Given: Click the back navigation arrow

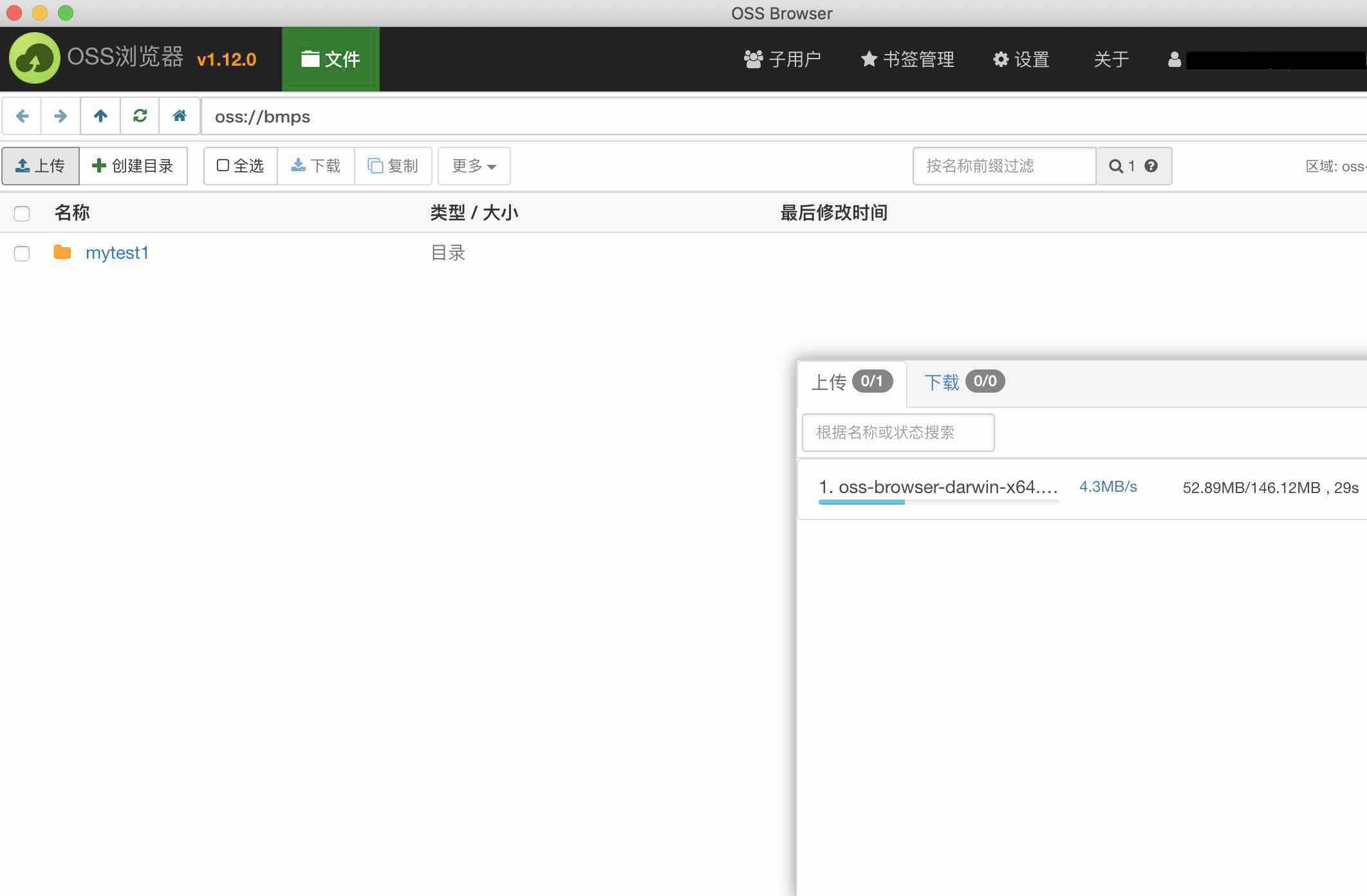Looking at the screenshot, I should 22,116.
